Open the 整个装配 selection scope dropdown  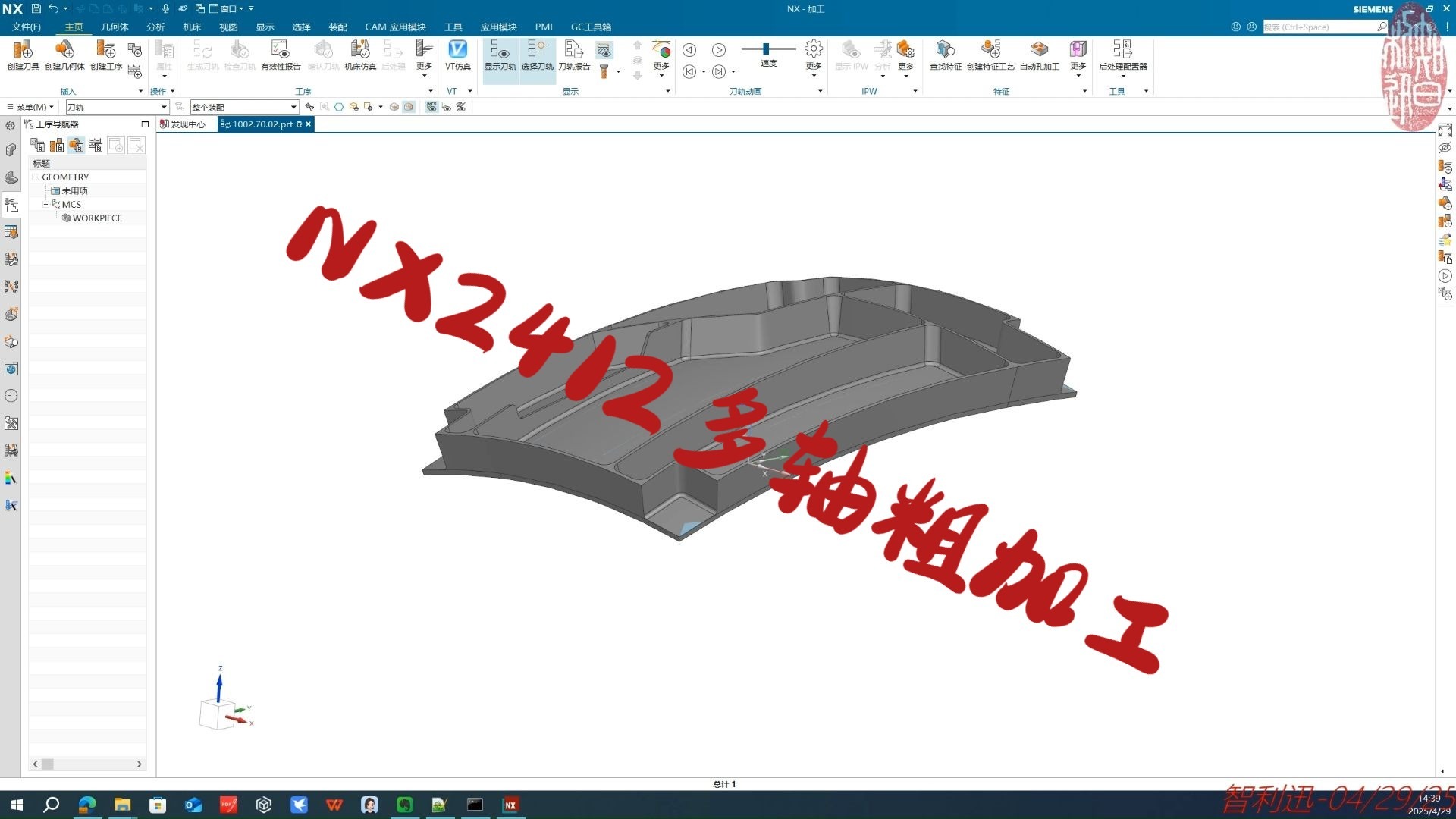[x=294, y=106]
